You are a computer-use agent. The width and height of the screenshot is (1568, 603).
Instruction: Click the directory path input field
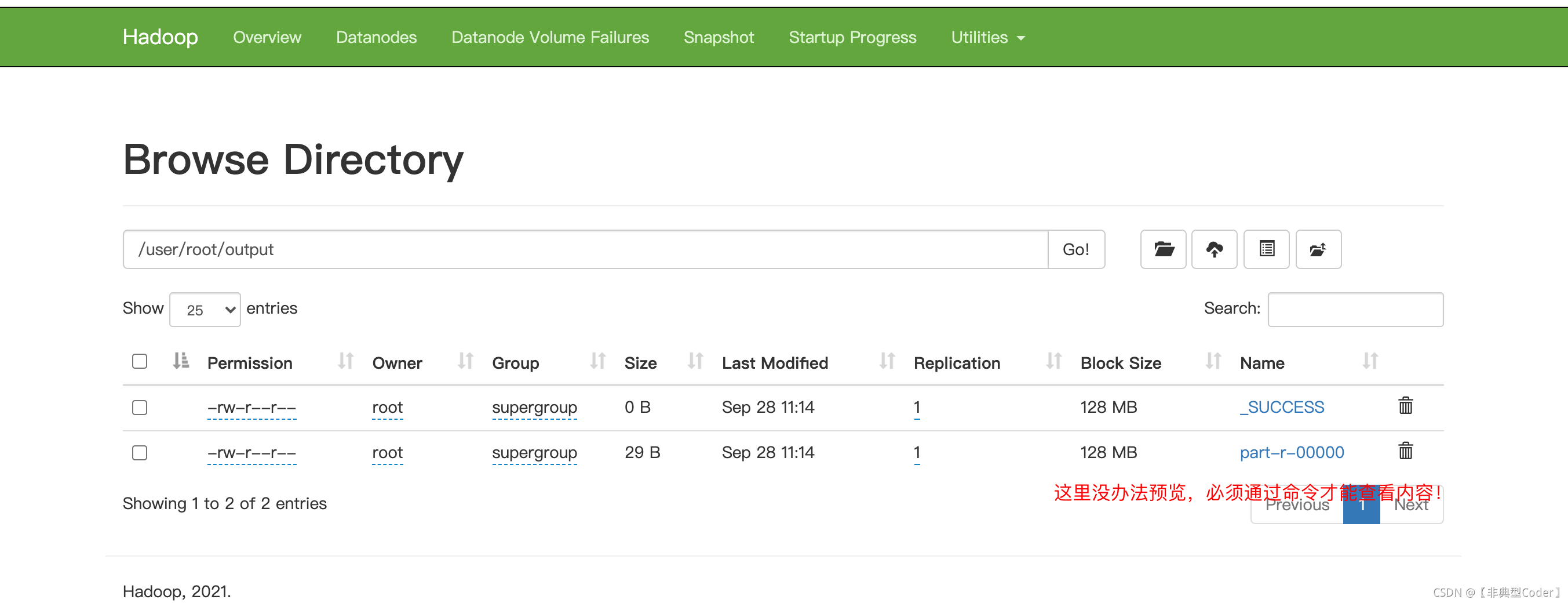[585, 249]
